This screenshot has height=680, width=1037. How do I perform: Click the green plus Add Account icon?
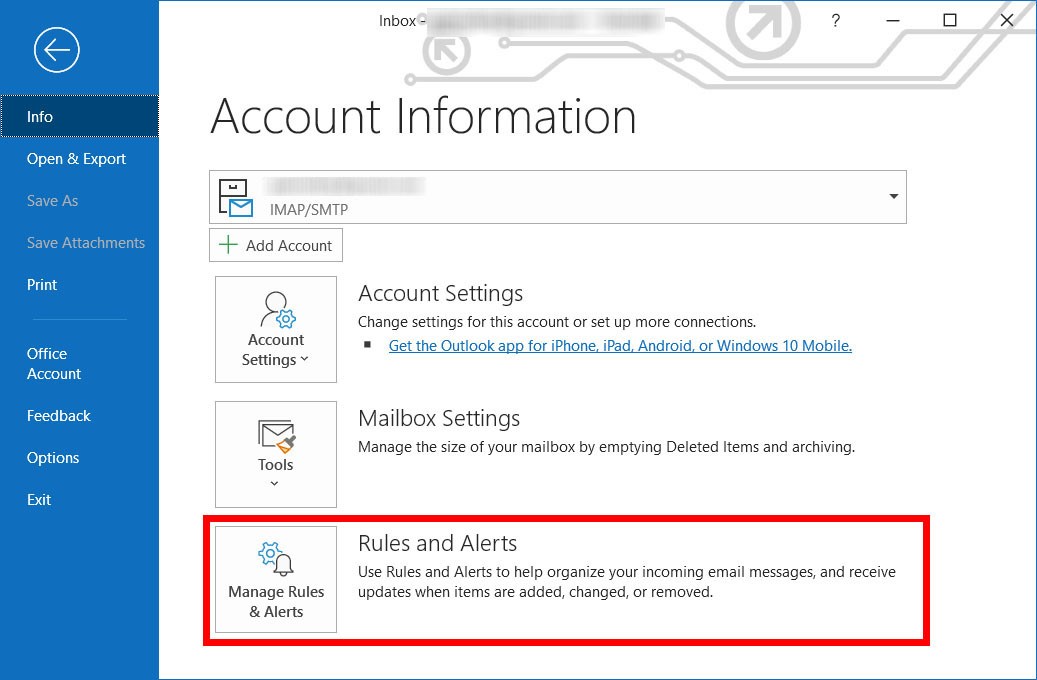[228, 244]
